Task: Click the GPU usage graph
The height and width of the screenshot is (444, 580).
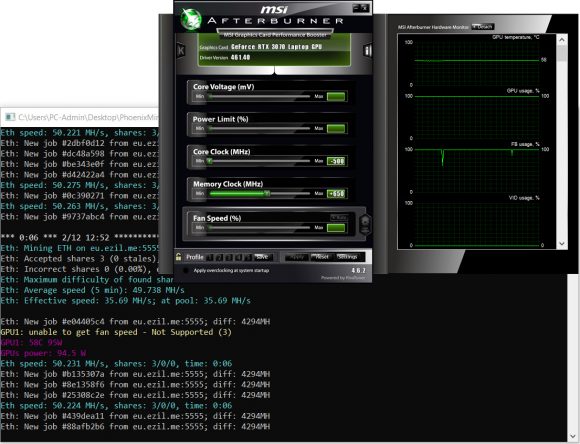Action: 476,117
